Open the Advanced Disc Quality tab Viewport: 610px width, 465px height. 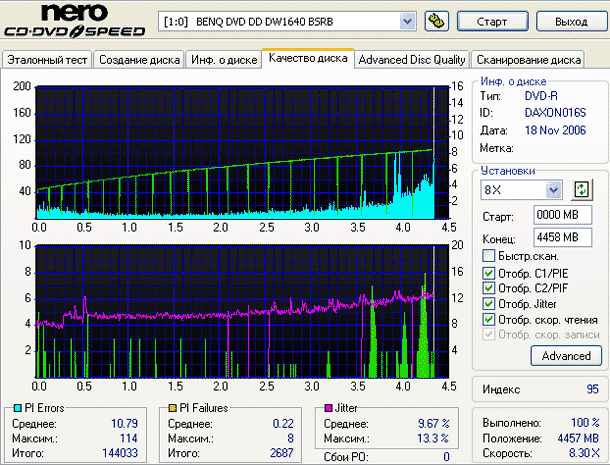pos(412,60)
